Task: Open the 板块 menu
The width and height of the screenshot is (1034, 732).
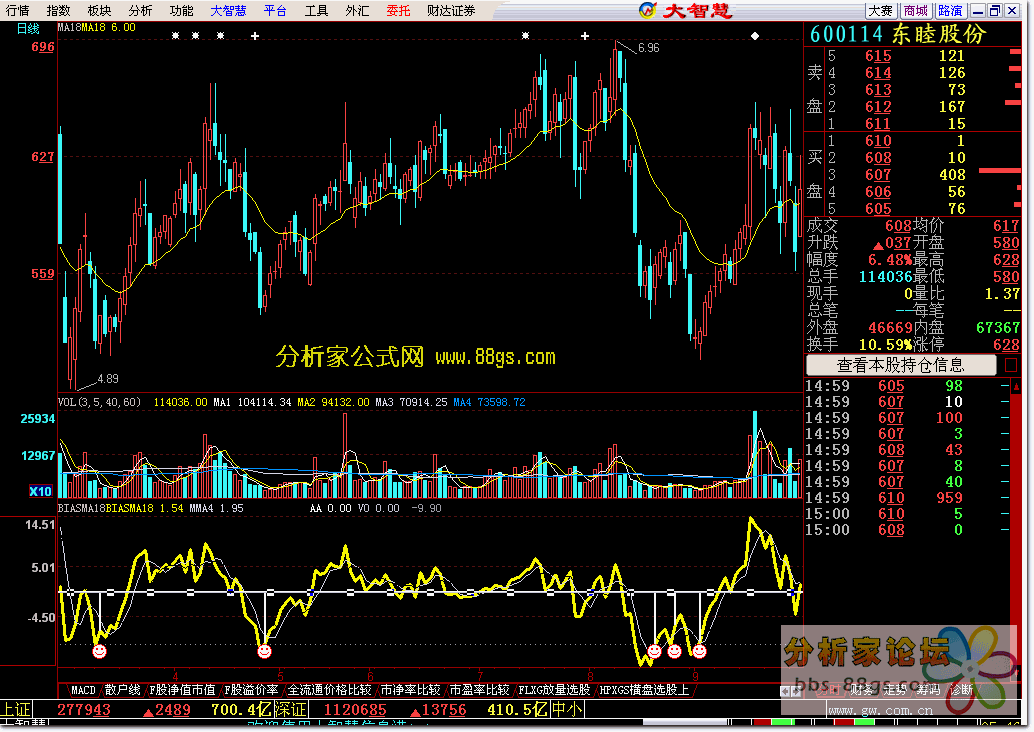Action: [x=100, y=11]
